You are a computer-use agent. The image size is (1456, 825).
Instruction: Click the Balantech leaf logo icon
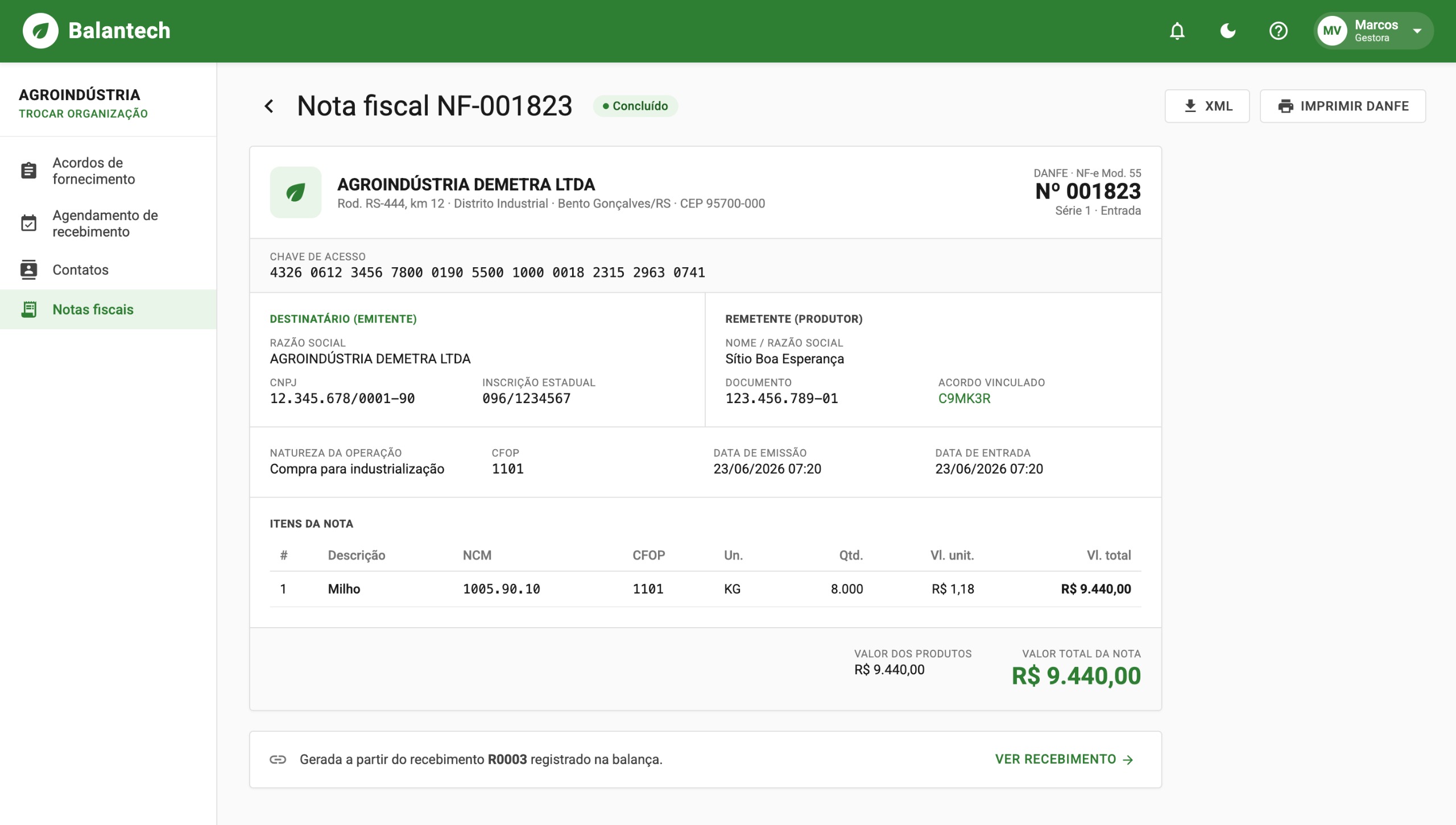tap(40, 31)
